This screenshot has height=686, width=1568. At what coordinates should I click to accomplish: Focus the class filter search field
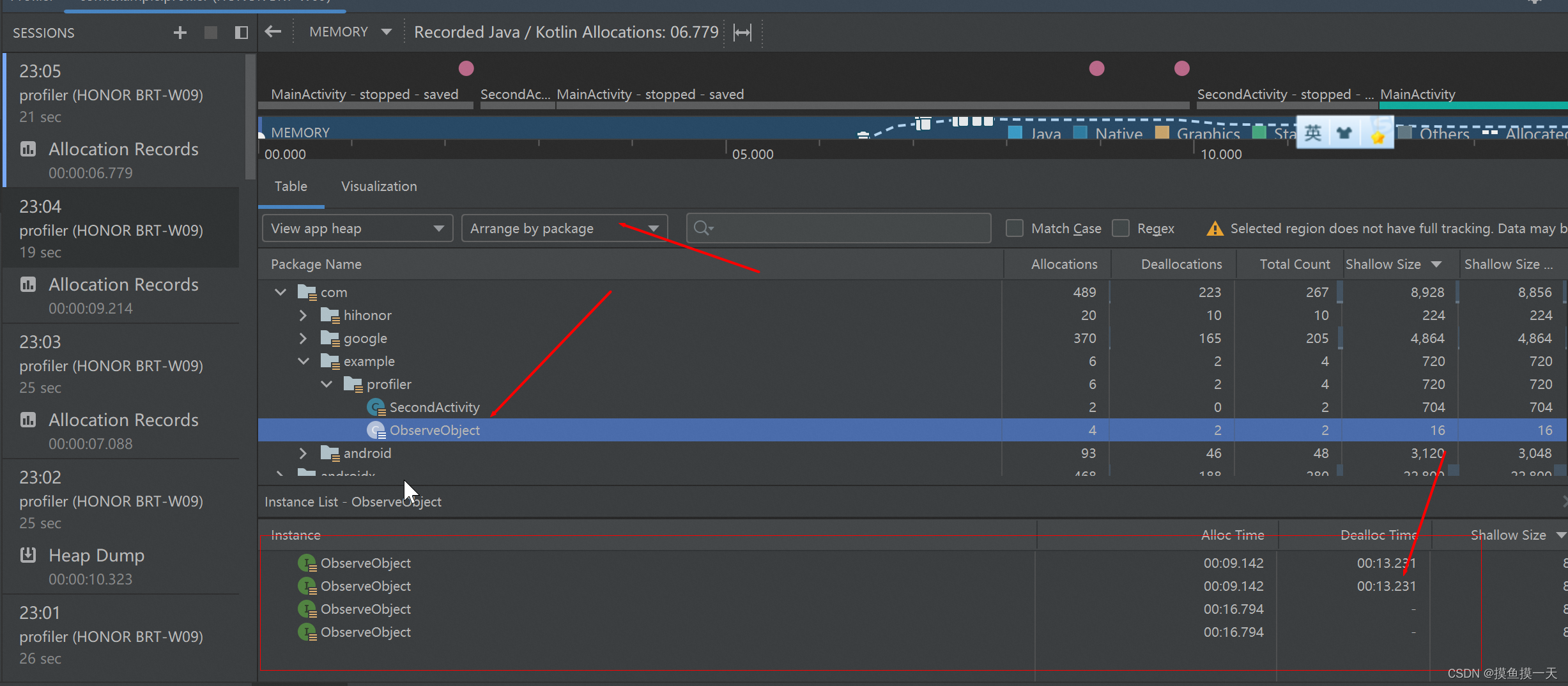click(838, 228)
